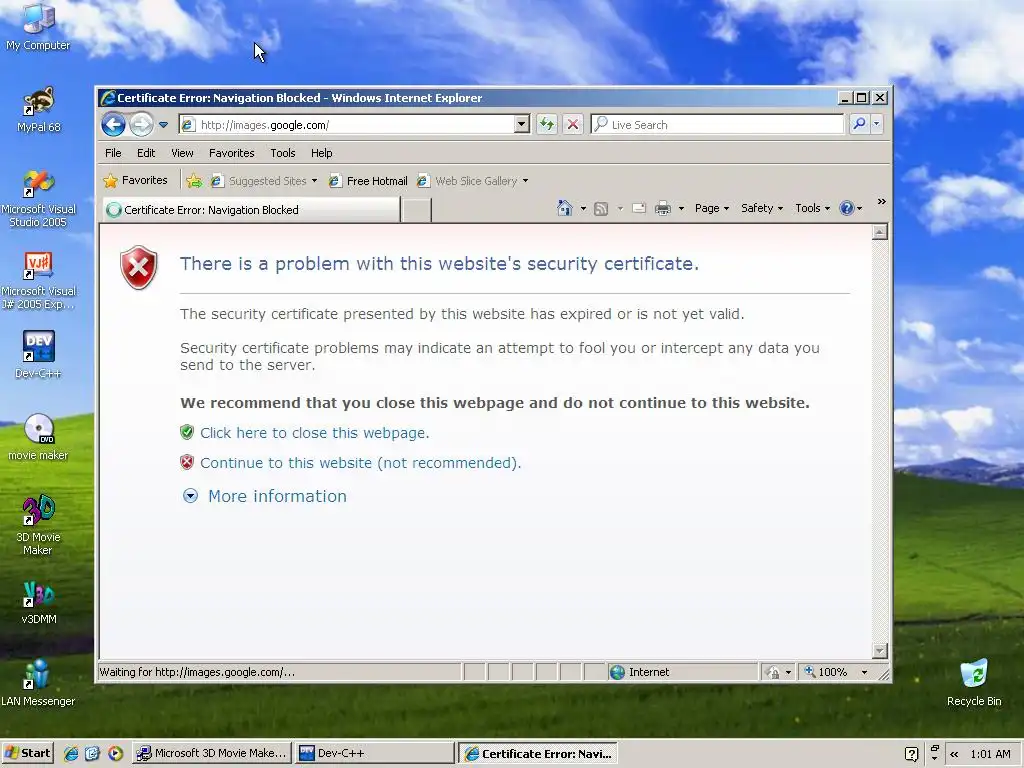
Task: Open MyPal 68 desktop icon
Action: 38,109
